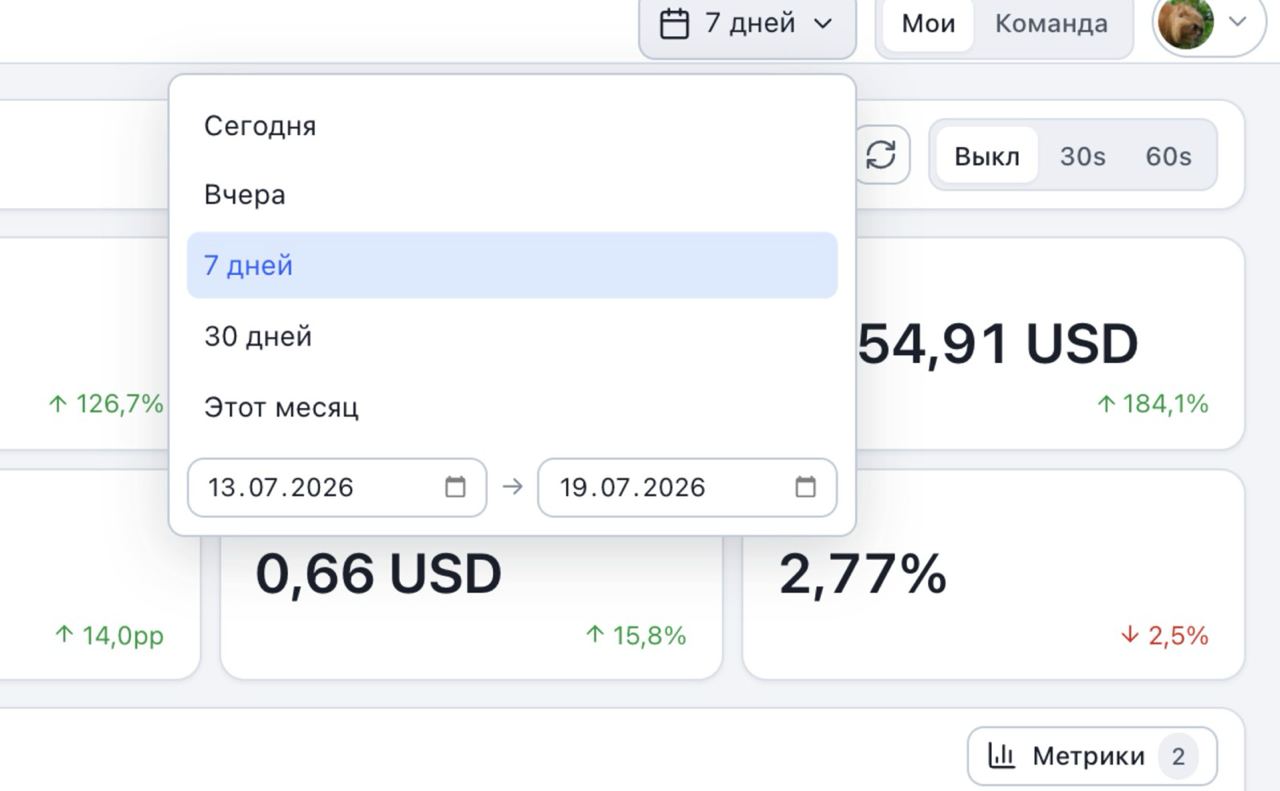Click the circular refresh arrows icon
Screen dimensions: 1280x791
881,155
